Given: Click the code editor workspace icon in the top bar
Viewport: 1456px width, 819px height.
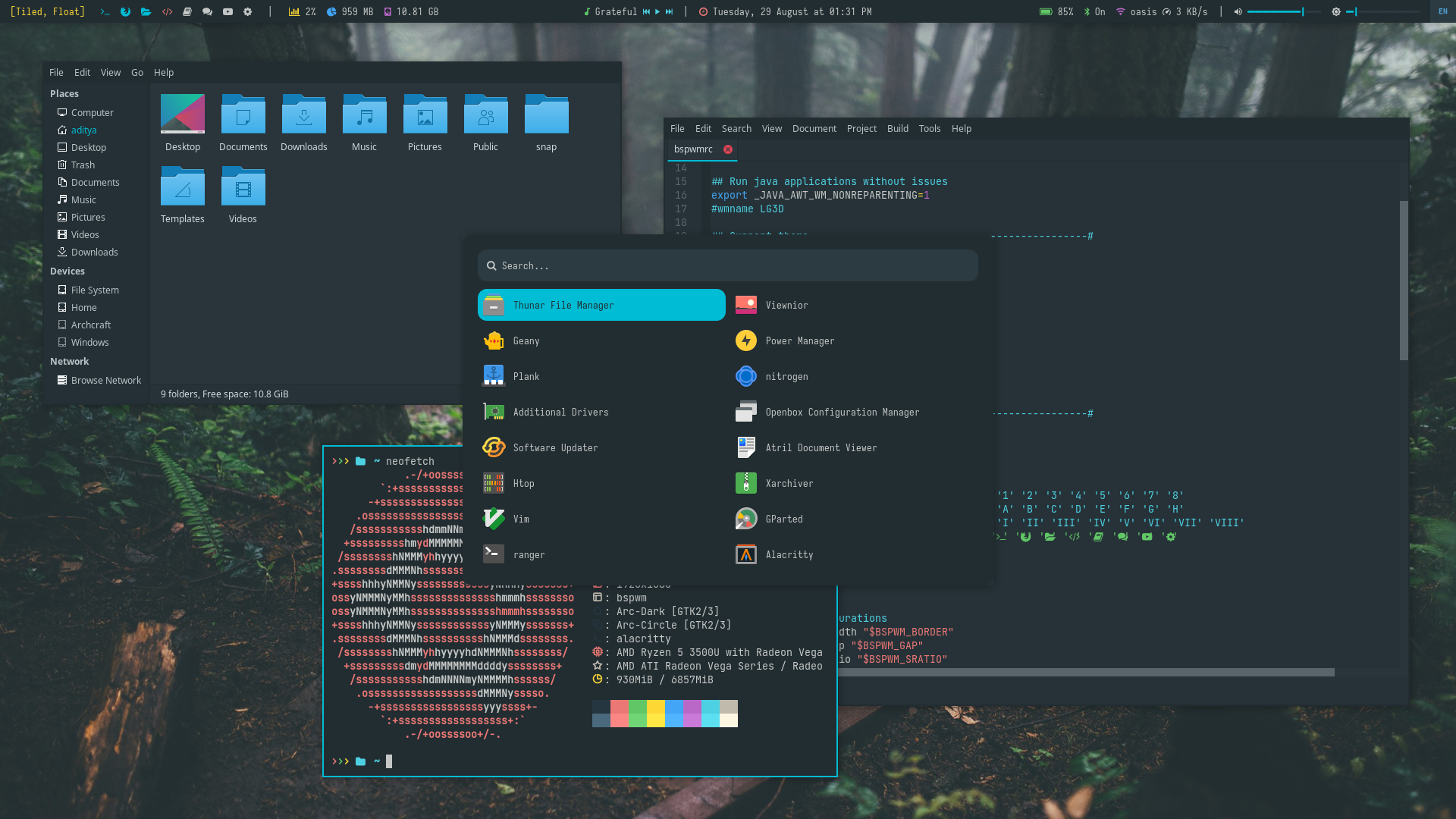Looking at the screenshot, I should [x=167, y=11].
